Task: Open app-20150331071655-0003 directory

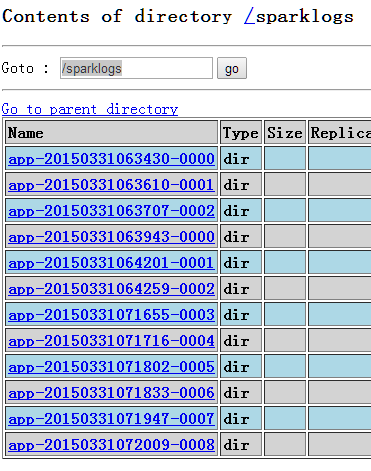Action: [x=112, y=315]
